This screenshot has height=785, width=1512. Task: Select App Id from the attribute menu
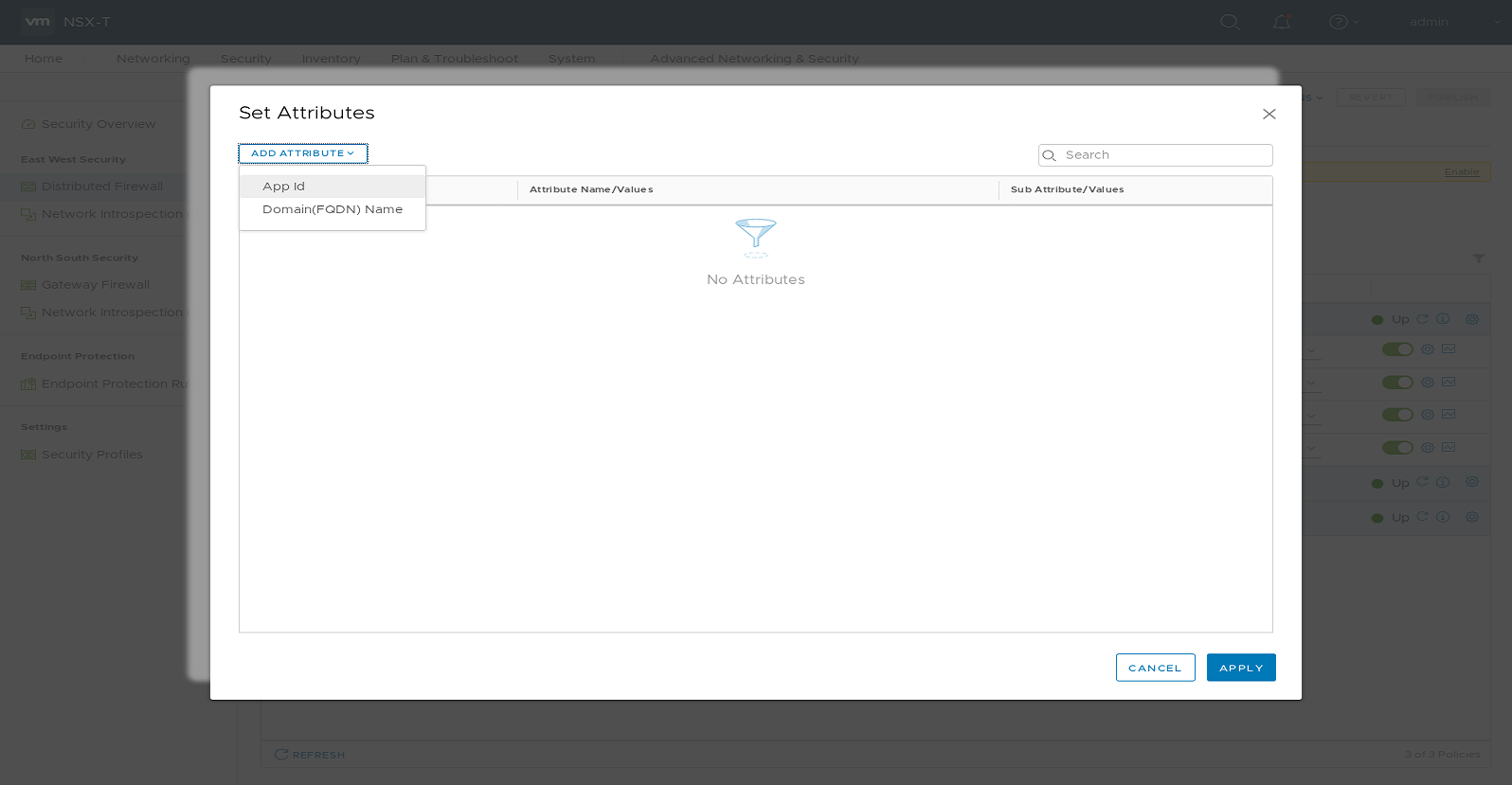click(x=284, y=187)
